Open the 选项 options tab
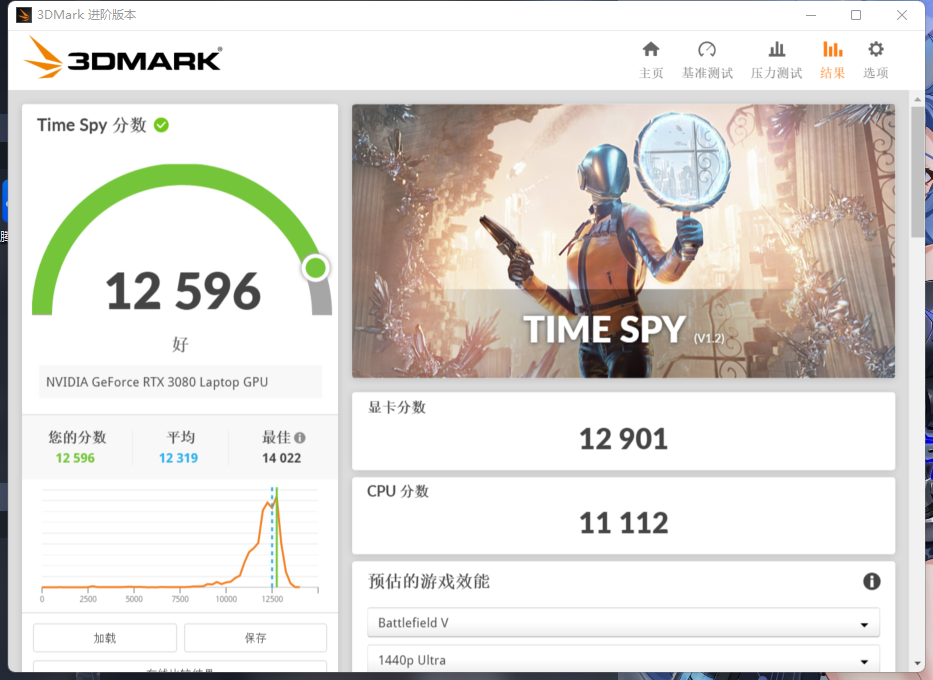The image size is (933, 680). 876,60
